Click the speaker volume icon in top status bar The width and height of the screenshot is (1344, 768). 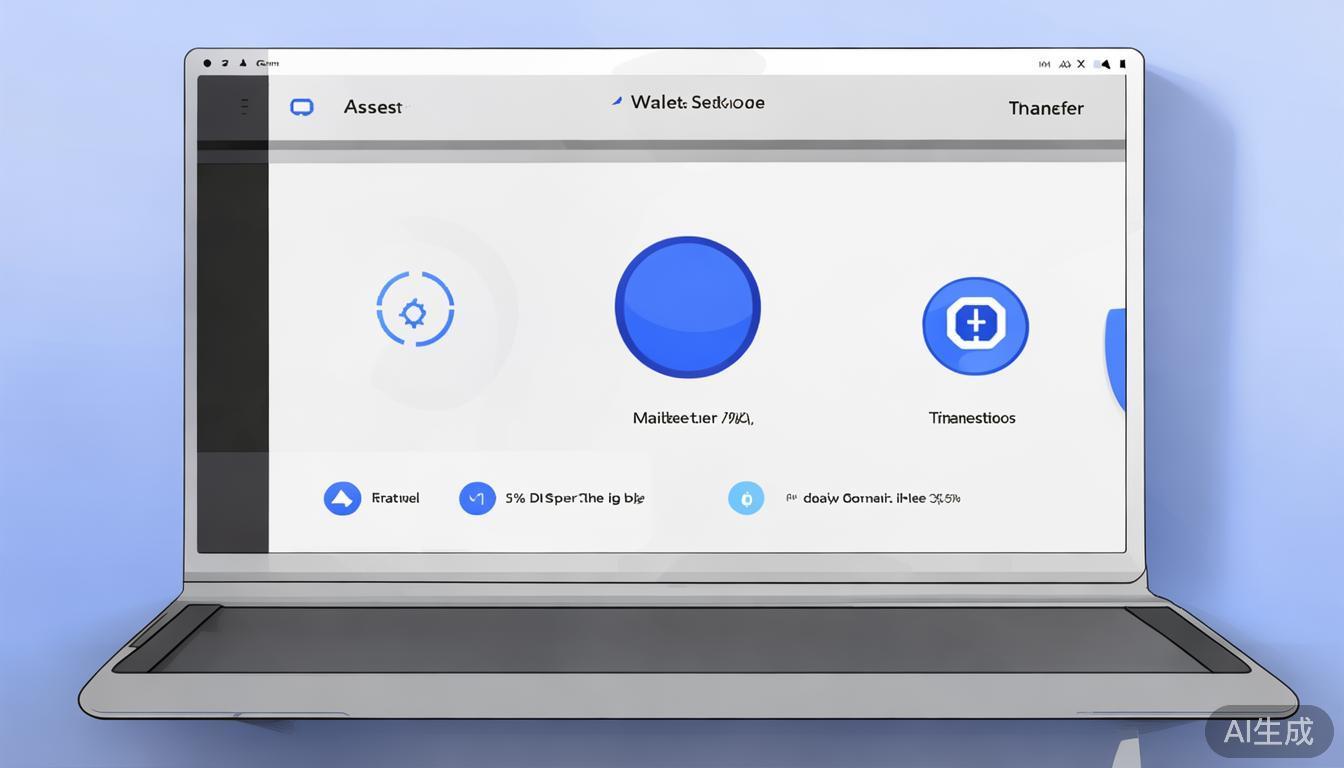click(x=1104, y=64)
